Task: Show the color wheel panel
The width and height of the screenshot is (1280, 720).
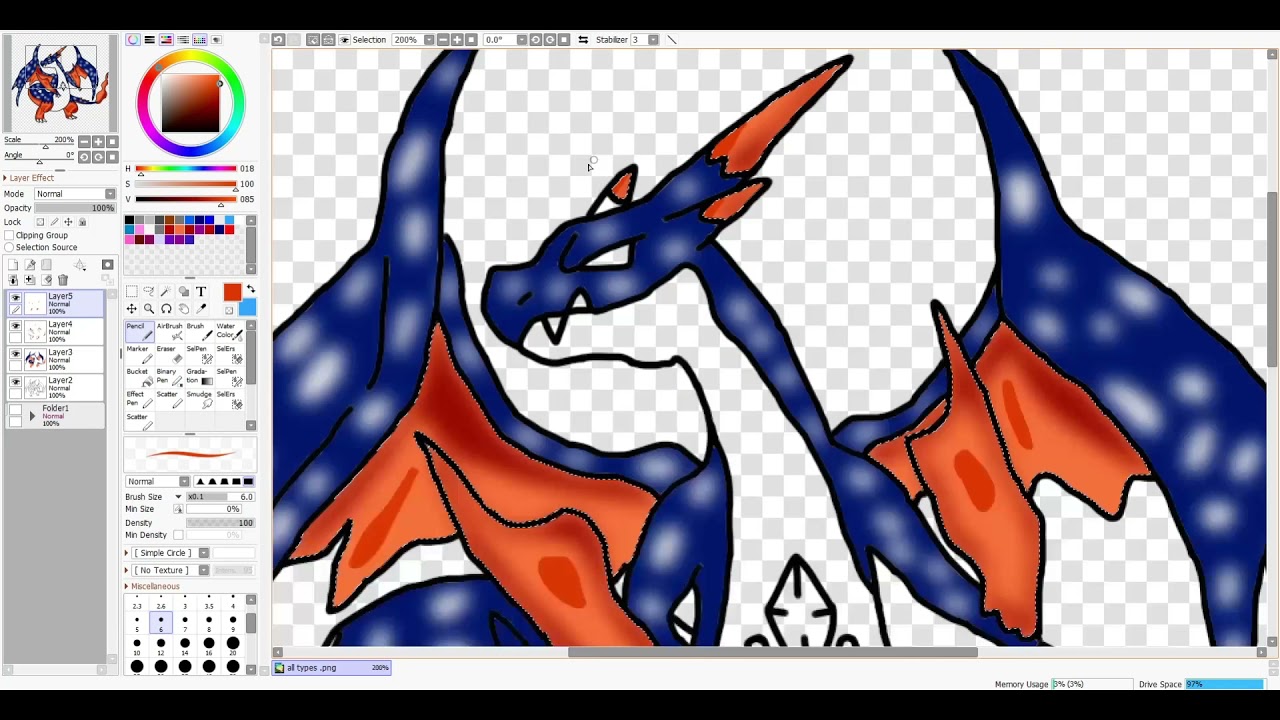Action: (133, 40)
